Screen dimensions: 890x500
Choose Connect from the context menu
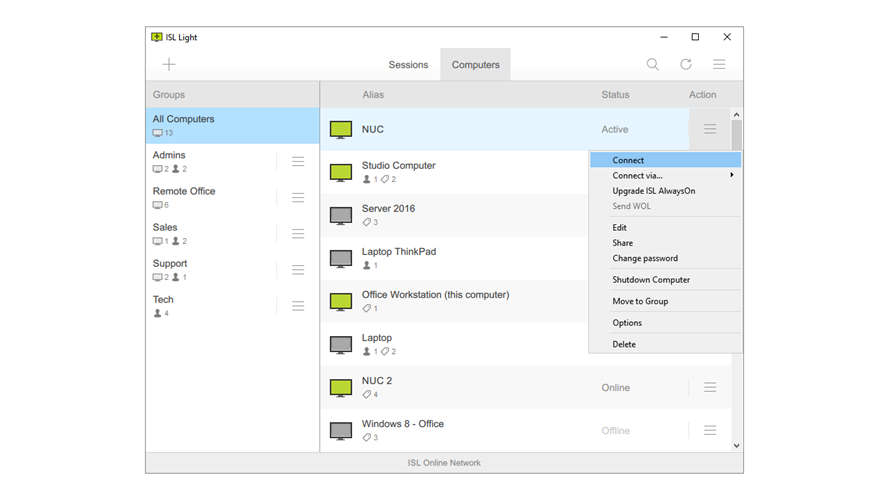[629, 160]
